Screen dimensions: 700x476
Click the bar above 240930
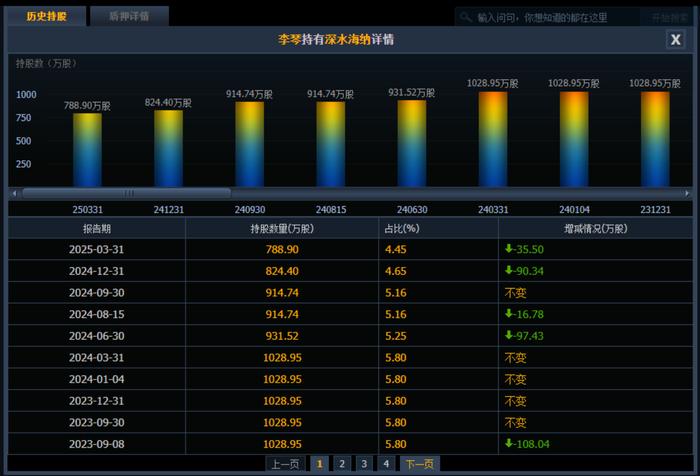[x=250, y=144]
